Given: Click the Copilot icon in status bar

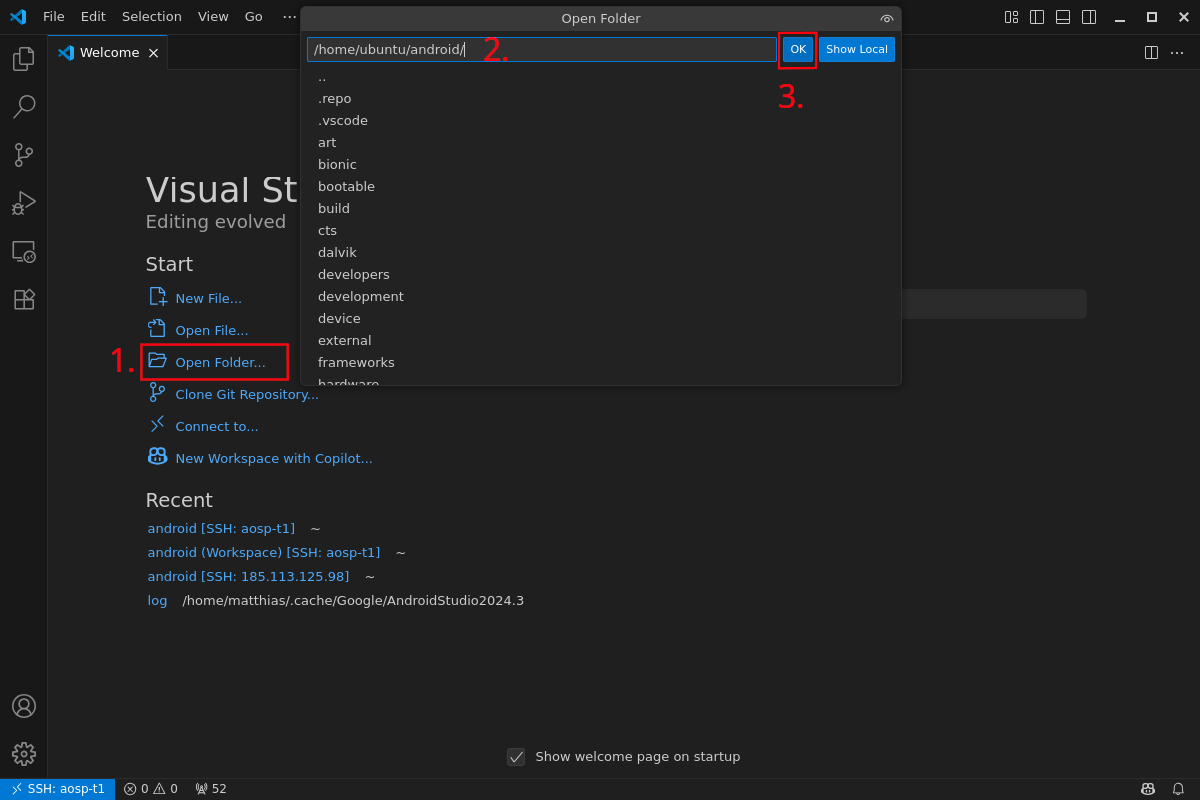Looking at the screenshot, I should tap(1148, 789).
